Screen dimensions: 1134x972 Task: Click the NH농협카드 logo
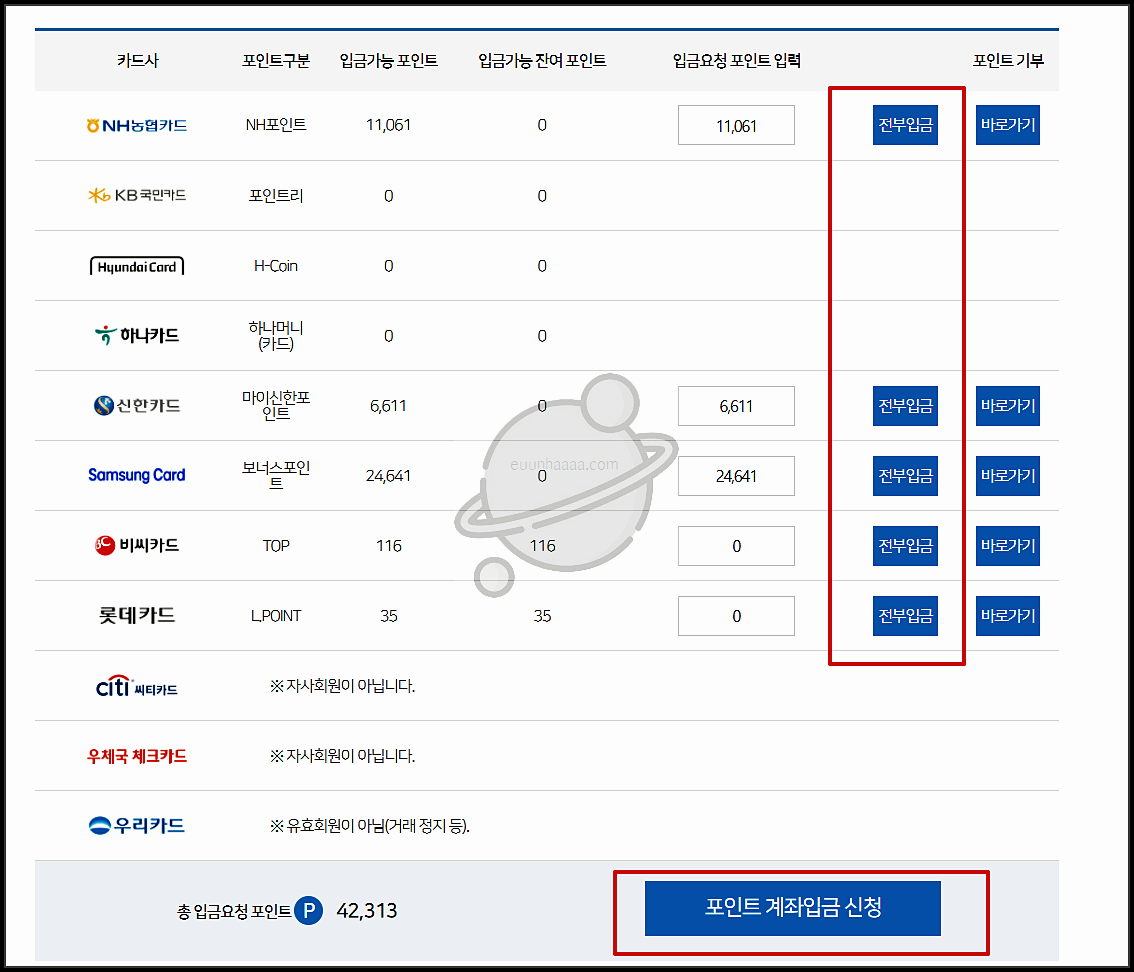pos(136,125)
